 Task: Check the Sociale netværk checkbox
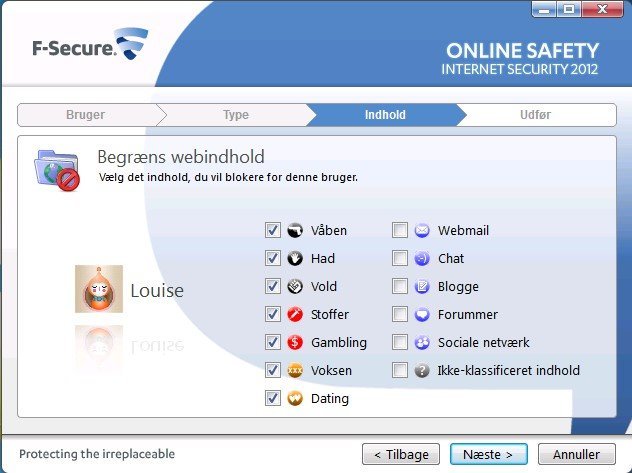coord(400,342)
